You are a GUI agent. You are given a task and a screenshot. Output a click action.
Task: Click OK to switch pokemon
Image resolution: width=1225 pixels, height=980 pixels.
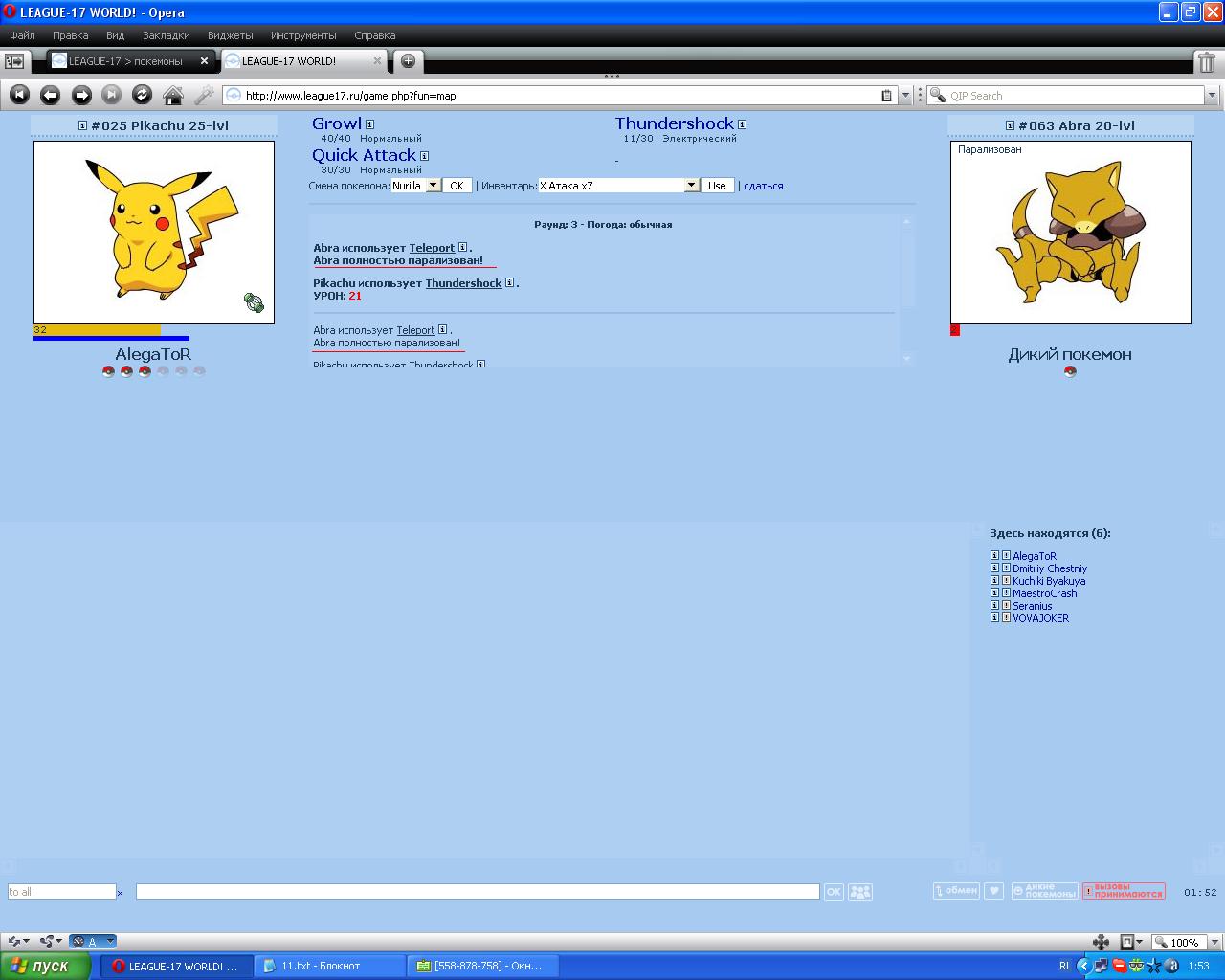tap(457, 186)
